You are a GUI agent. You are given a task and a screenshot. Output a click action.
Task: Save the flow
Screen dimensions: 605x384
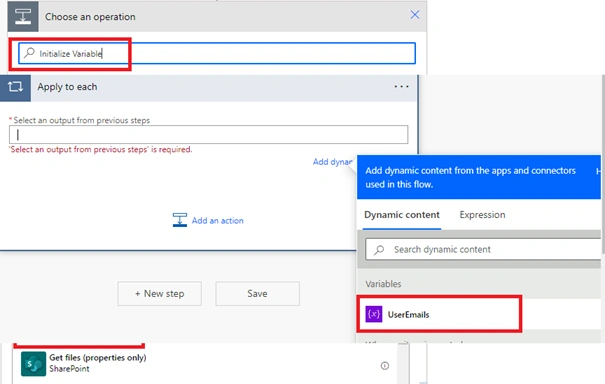tap(257, 294)
